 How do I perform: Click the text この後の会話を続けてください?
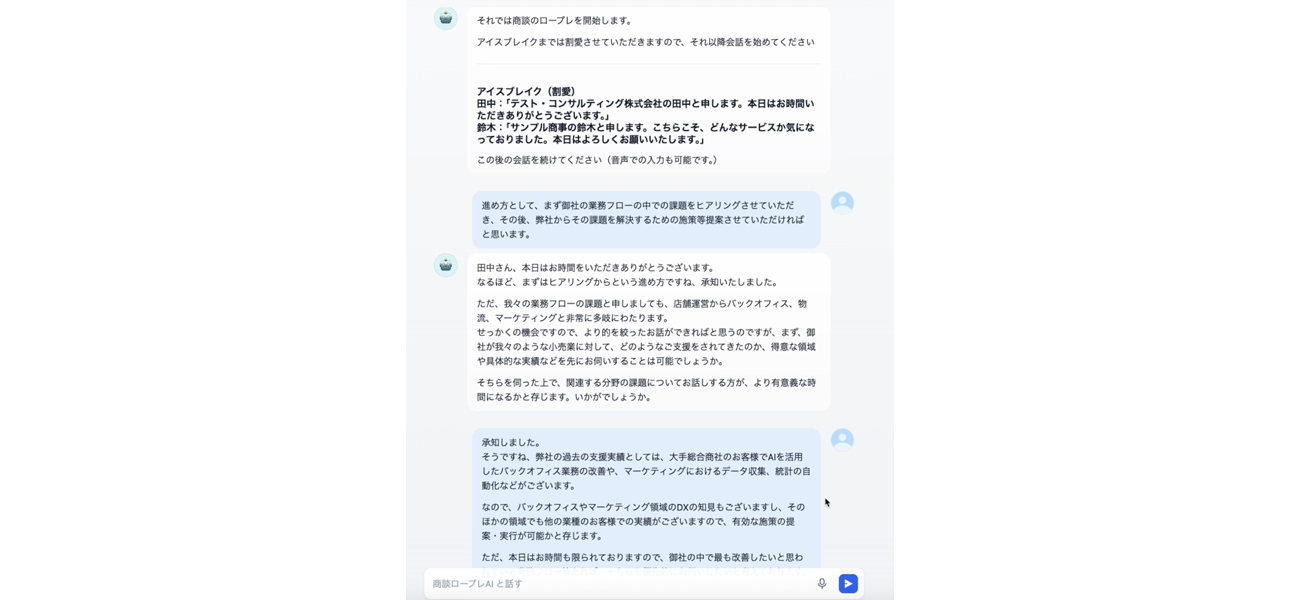coord(599,160)
